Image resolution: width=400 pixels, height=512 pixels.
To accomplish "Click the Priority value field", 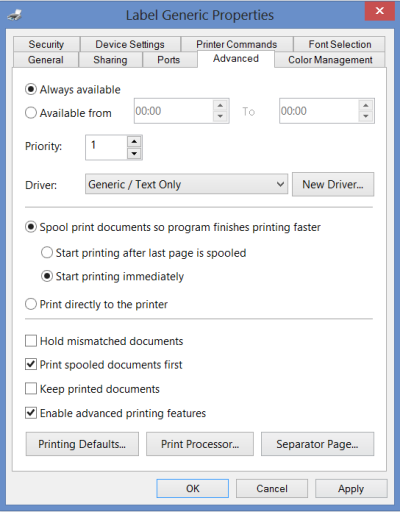I will [106, 147].
